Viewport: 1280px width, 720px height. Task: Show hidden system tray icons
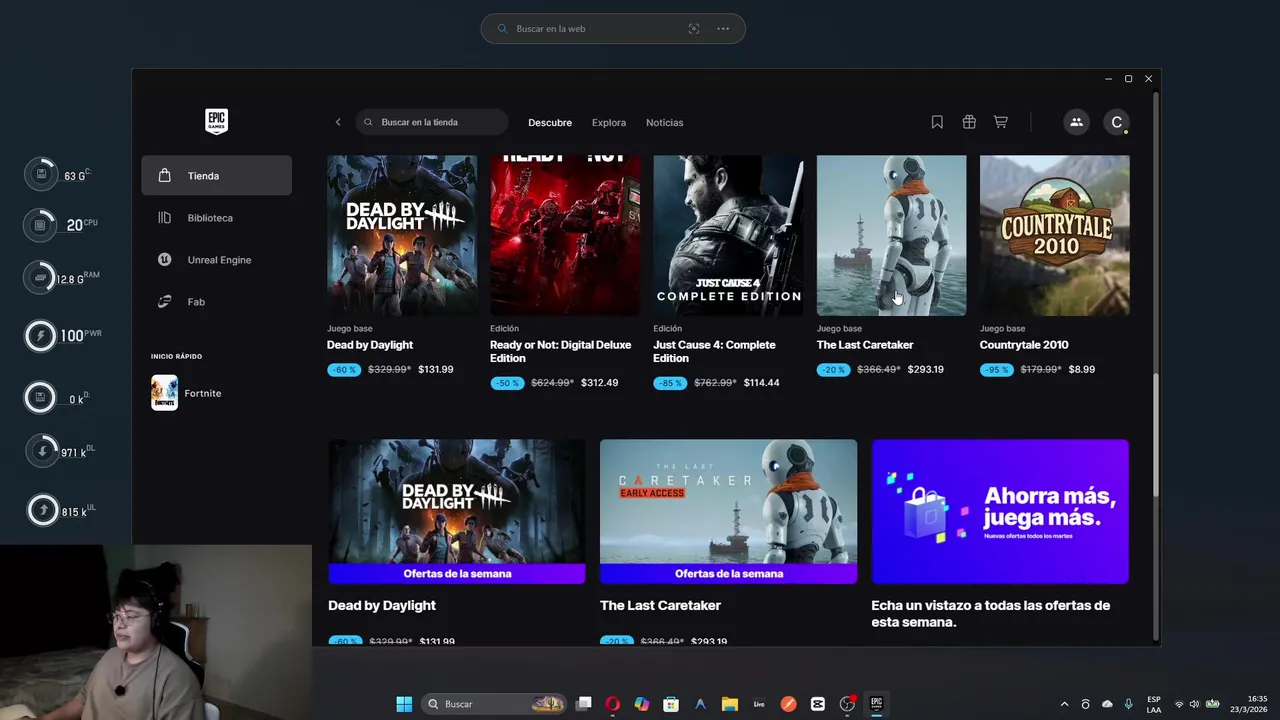coord(1064,704)
